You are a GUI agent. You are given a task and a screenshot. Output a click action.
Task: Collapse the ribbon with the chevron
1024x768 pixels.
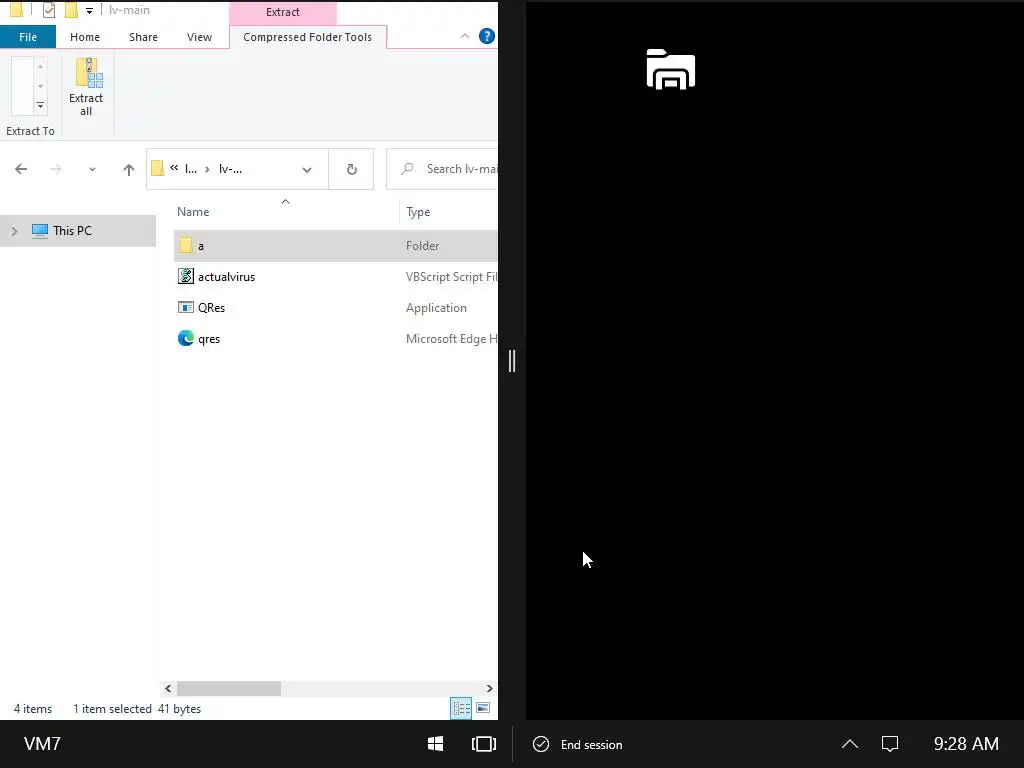(465, 37)
